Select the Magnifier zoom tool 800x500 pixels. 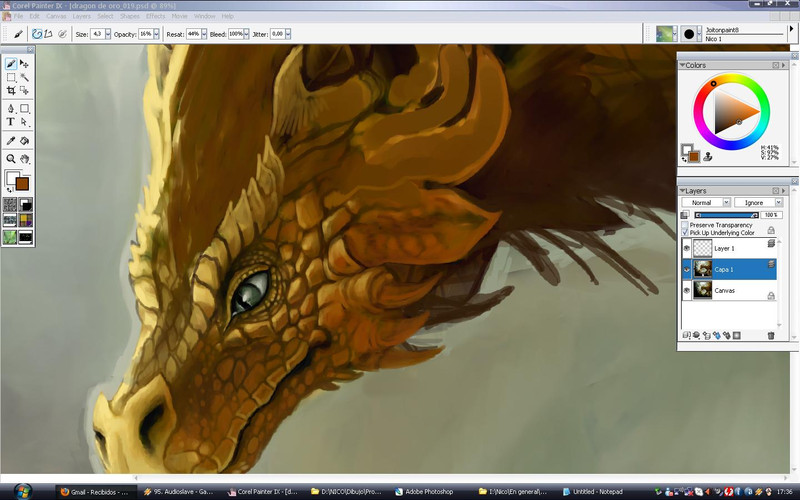tap(11, 159)
